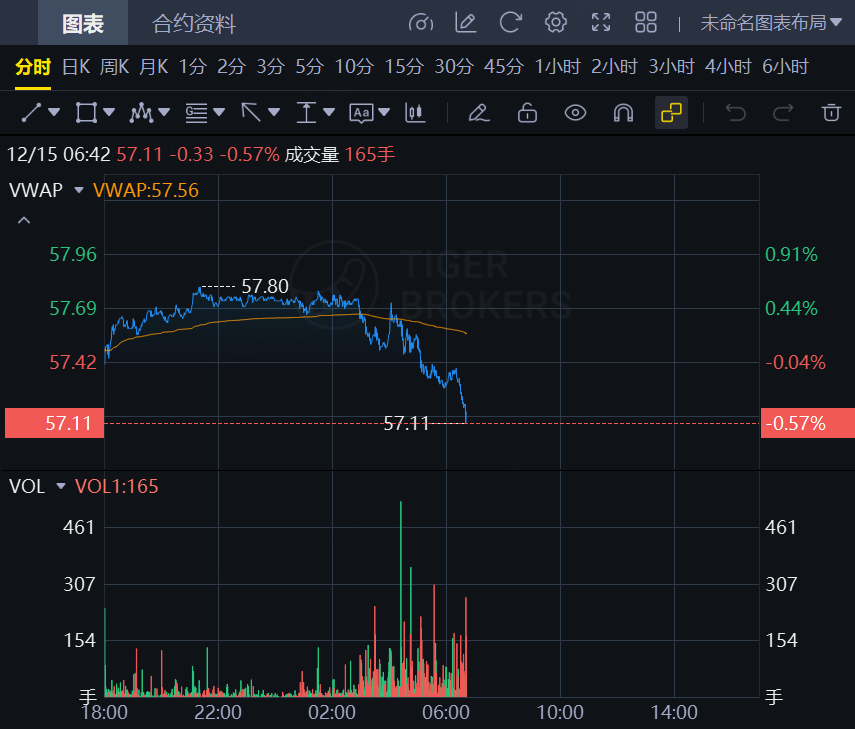Viewport: 855px width, 729px height.
Task: Click the magnet snap tool
Action: click(x=623, y=112)
